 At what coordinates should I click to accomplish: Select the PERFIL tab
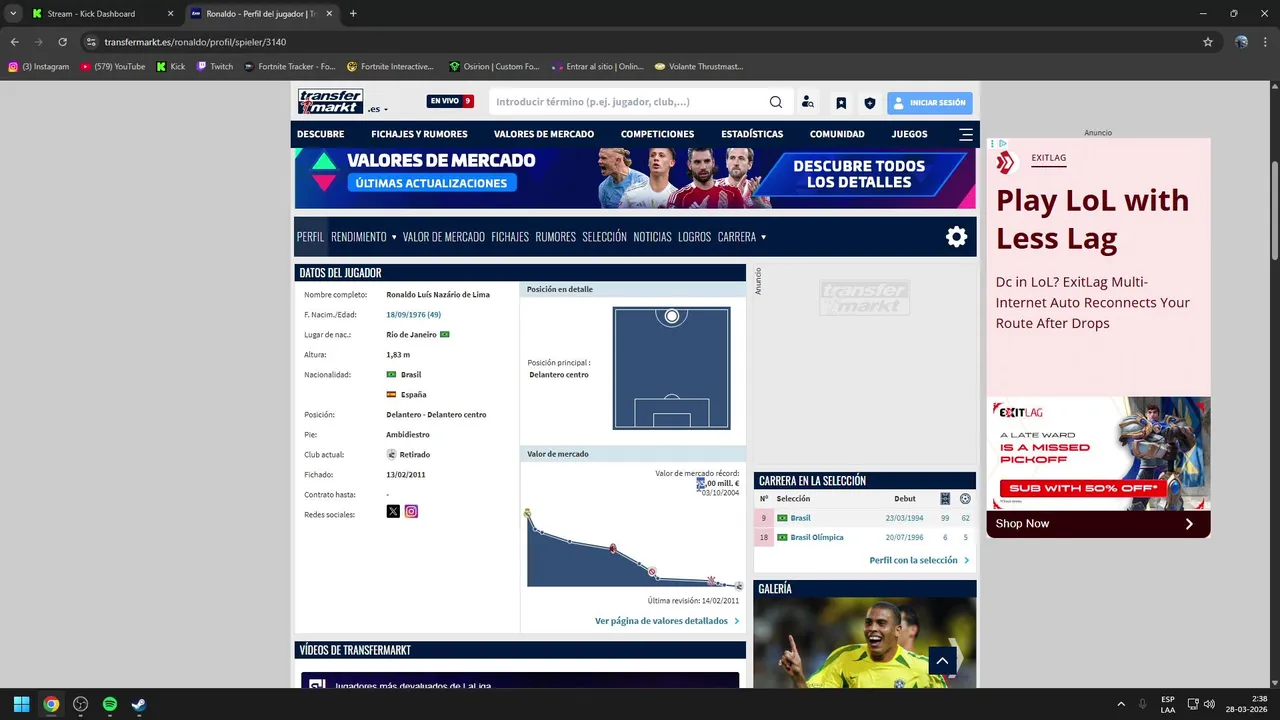coord(310,237)
